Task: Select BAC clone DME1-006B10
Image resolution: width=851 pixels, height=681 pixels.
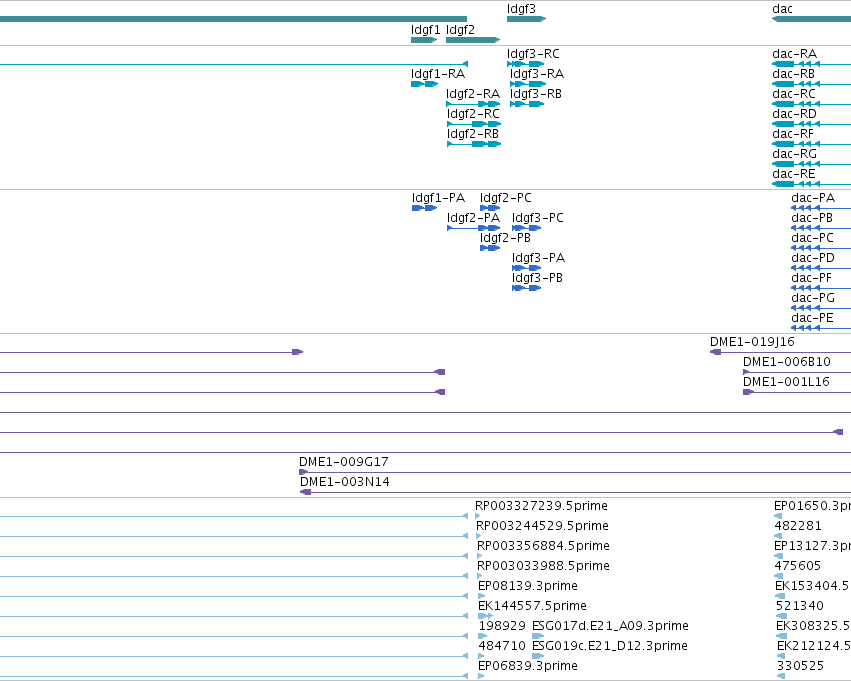Action: coord(786,362)
